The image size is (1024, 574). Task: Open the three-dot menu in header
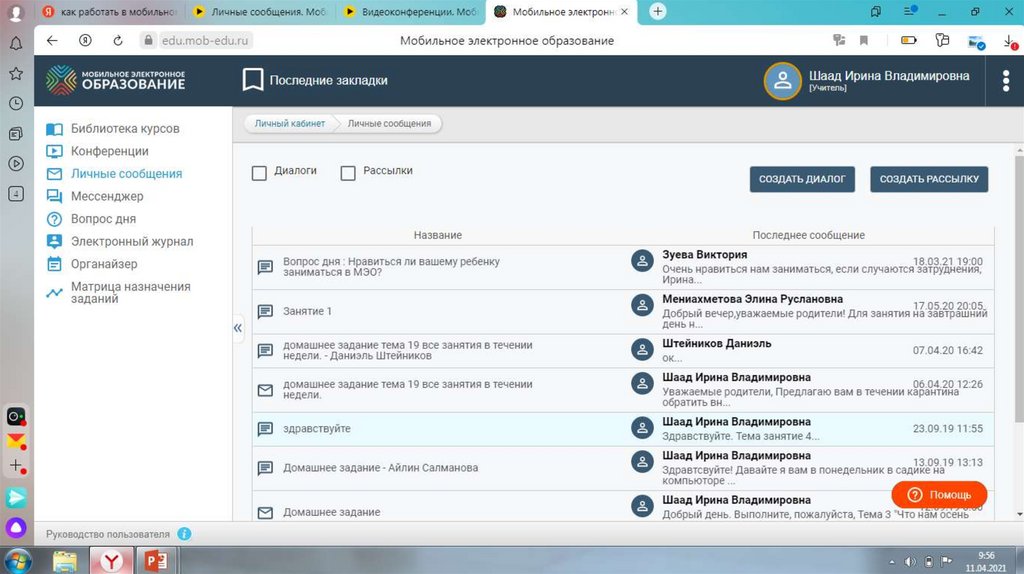pyautogui.click(x=1005, y=81)
